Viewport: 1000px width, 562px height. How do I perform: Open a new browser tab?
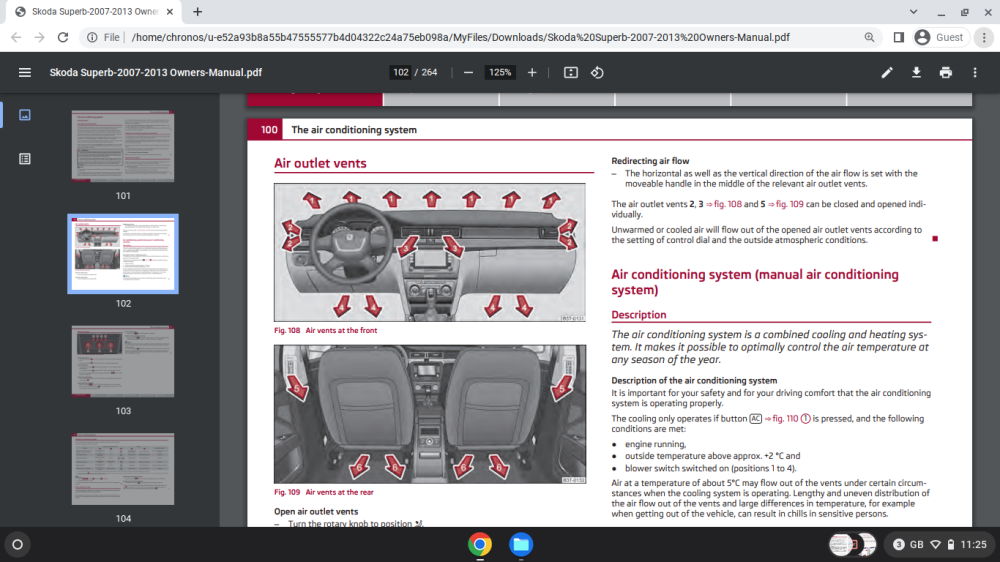point(198,11)
